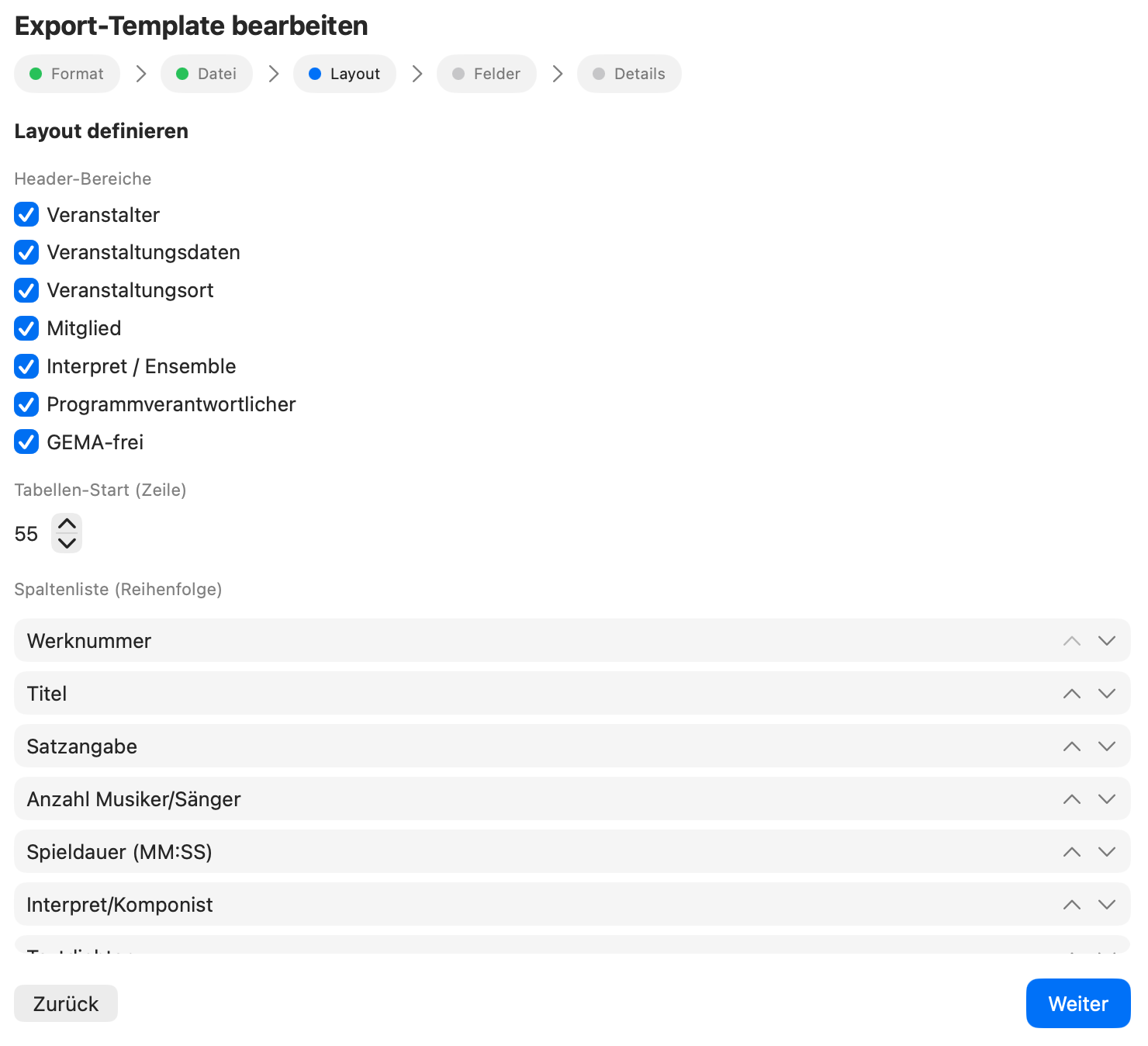
Task: Move Werknummer column down one position
Action: point(1107,640)
